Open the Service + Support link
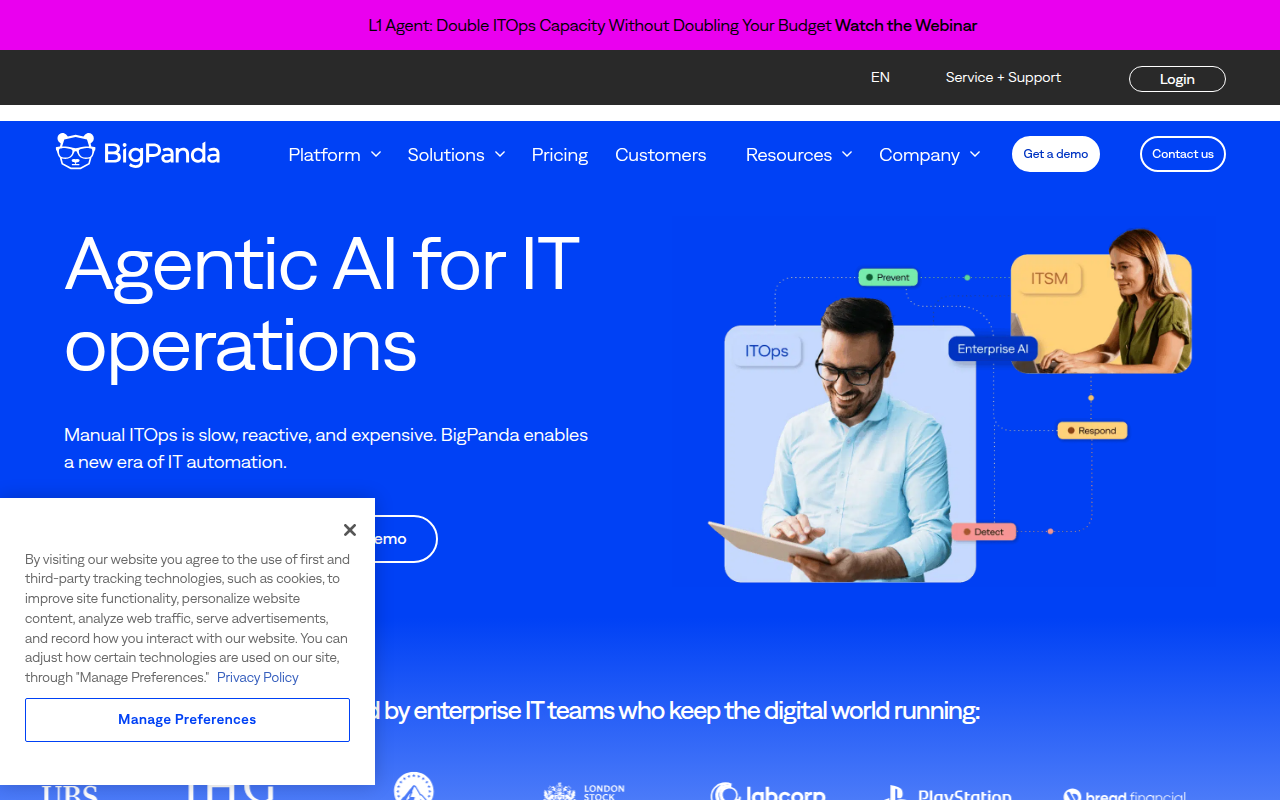The image size is (1280, 800). tap(1003, 77)
